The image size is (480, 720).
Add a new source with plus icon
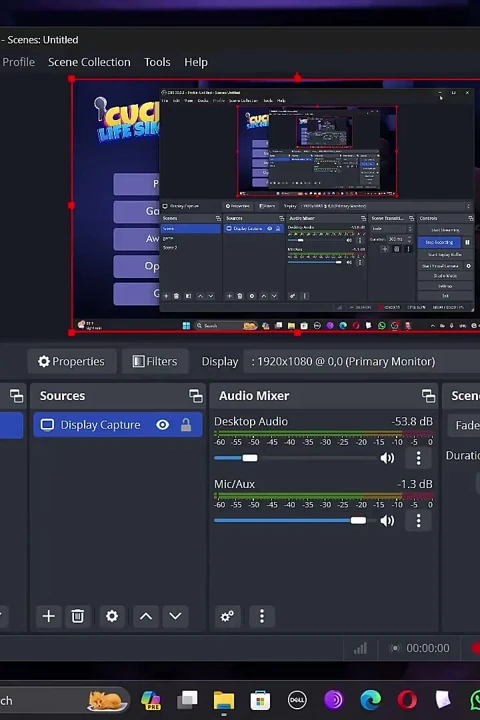(49, 616)
